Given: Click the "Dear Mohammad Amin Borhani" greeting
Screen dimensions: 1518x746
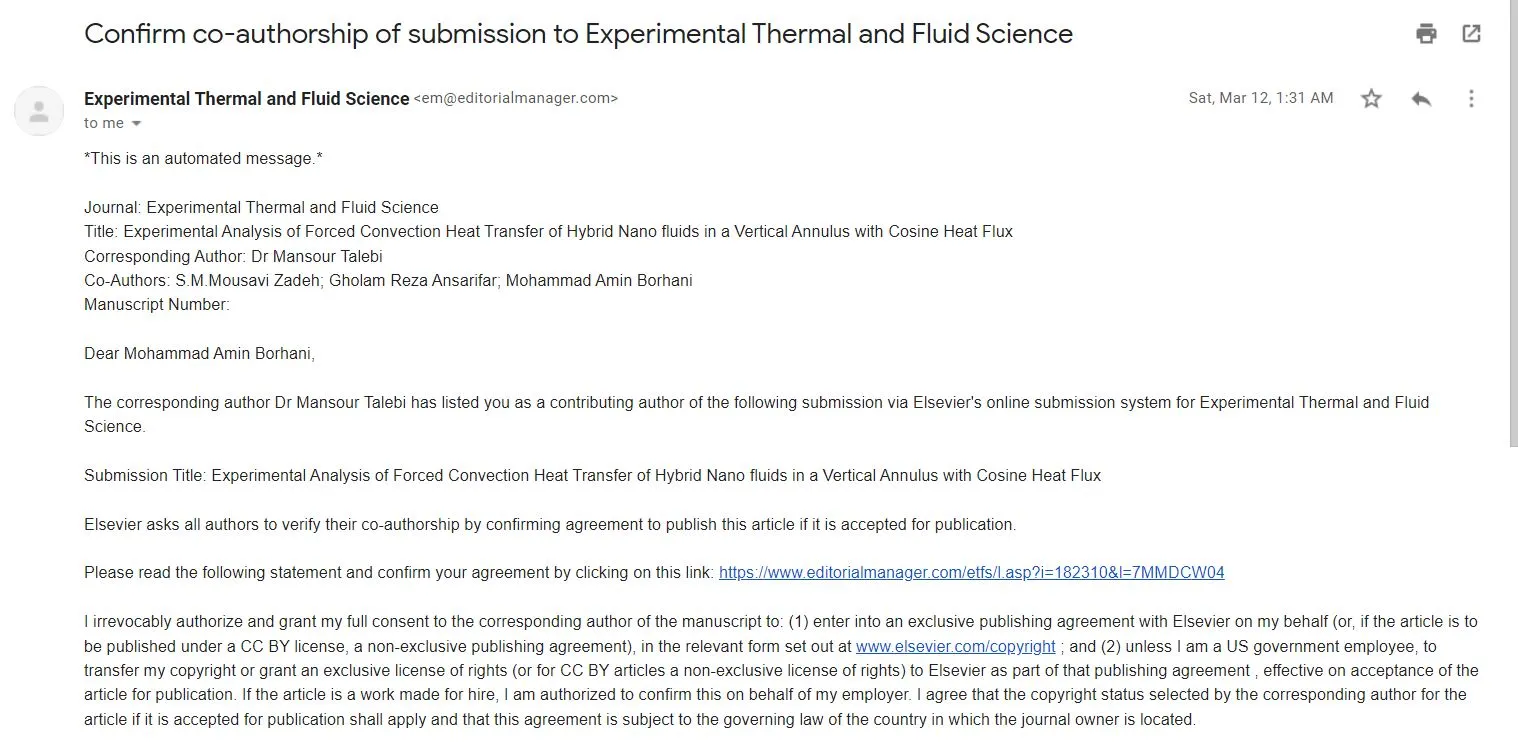Looking at the screenshot, I should coord(199,354).
